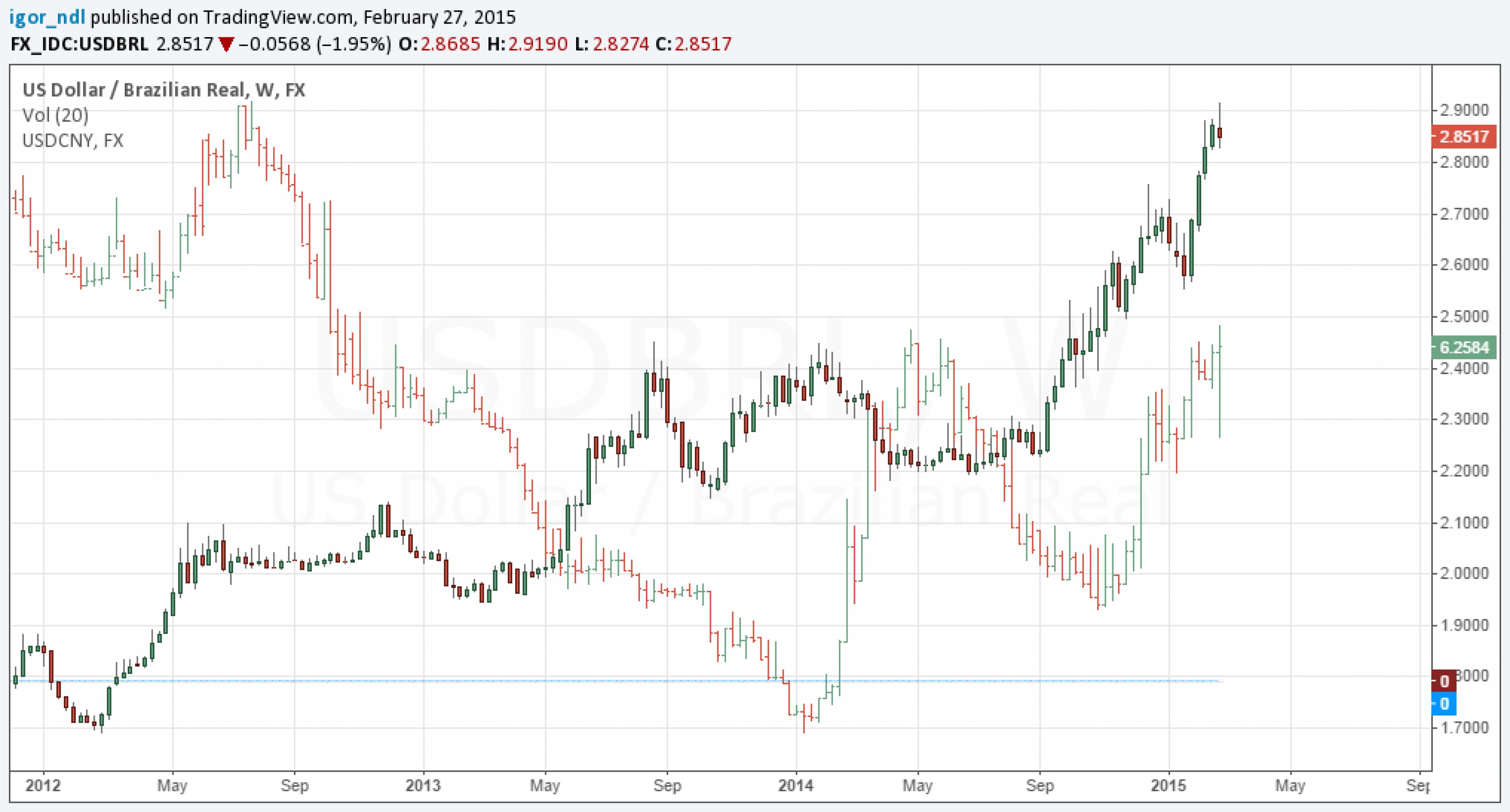Click the dark red 0 axis marker
This screenshot has height=812, width=1510.
[x=1443, y=680]
